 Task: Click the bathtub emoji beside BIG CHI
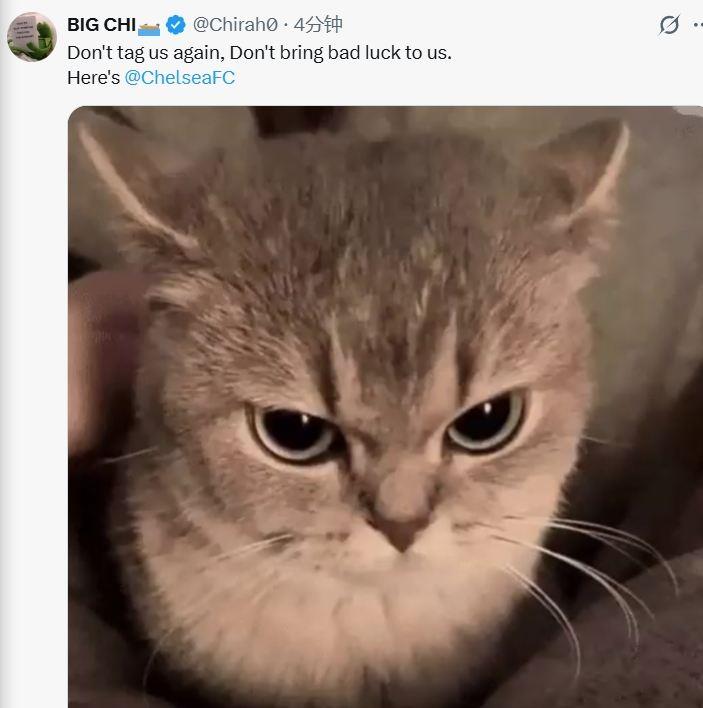tap(150, 25)
